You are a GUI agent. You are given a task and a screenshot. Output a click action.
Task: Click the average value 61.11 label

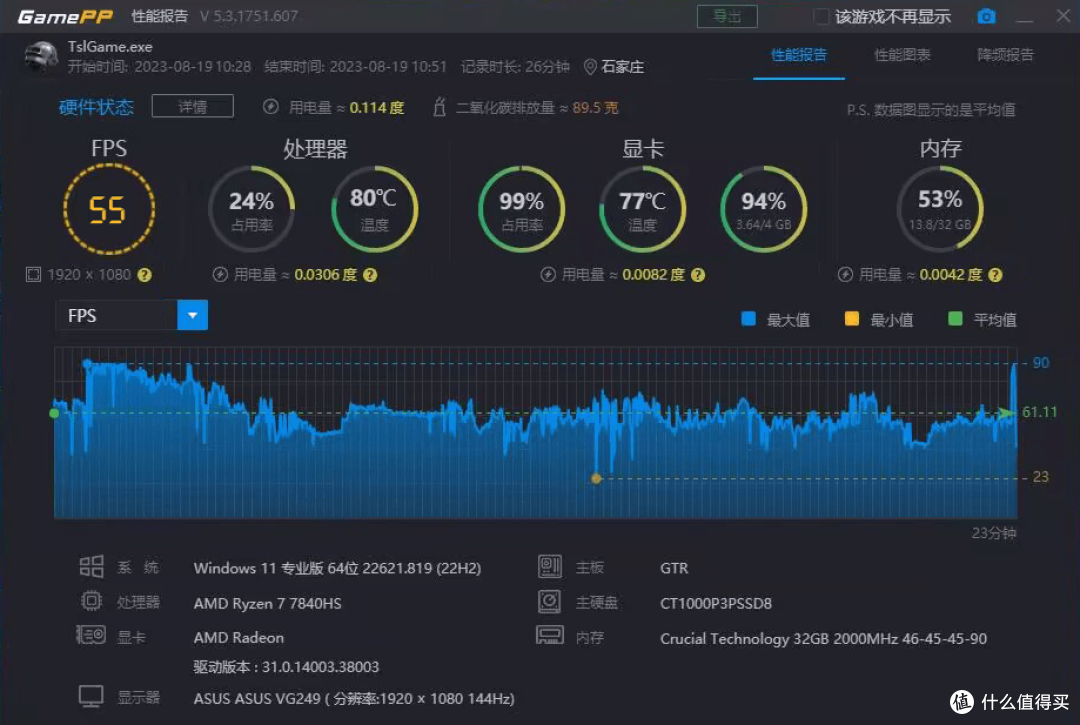[x=1039, y=412]
